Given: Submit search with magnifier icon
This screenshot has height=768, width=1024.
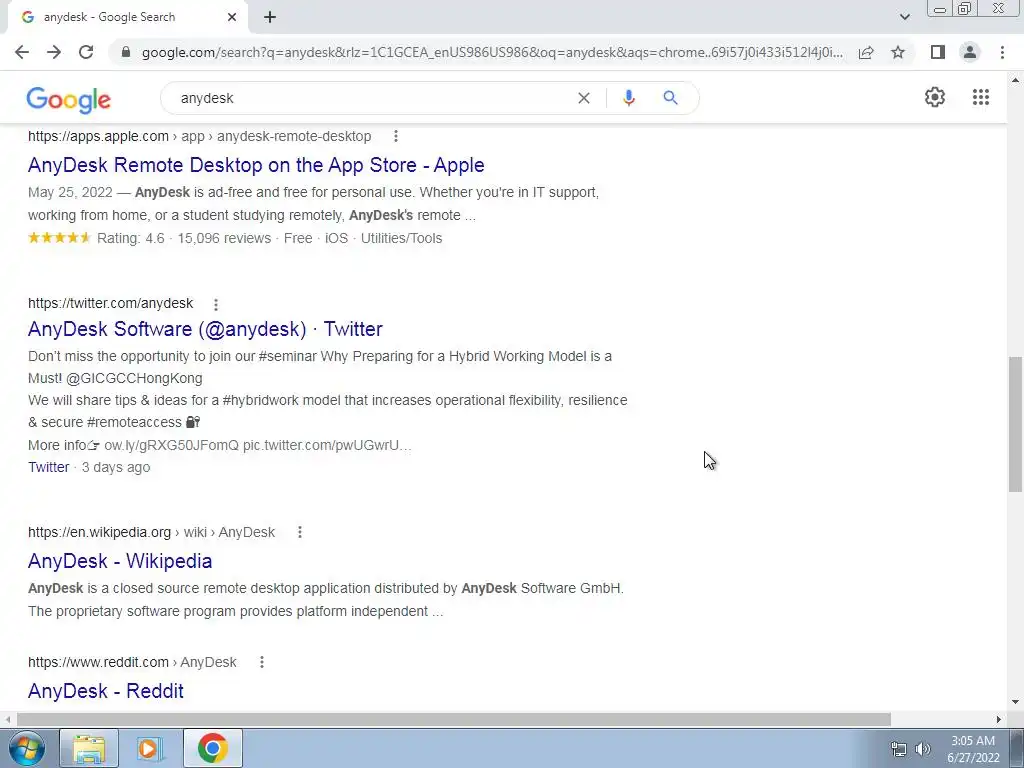Looking at the screenshot, I should tap(670, 98).
